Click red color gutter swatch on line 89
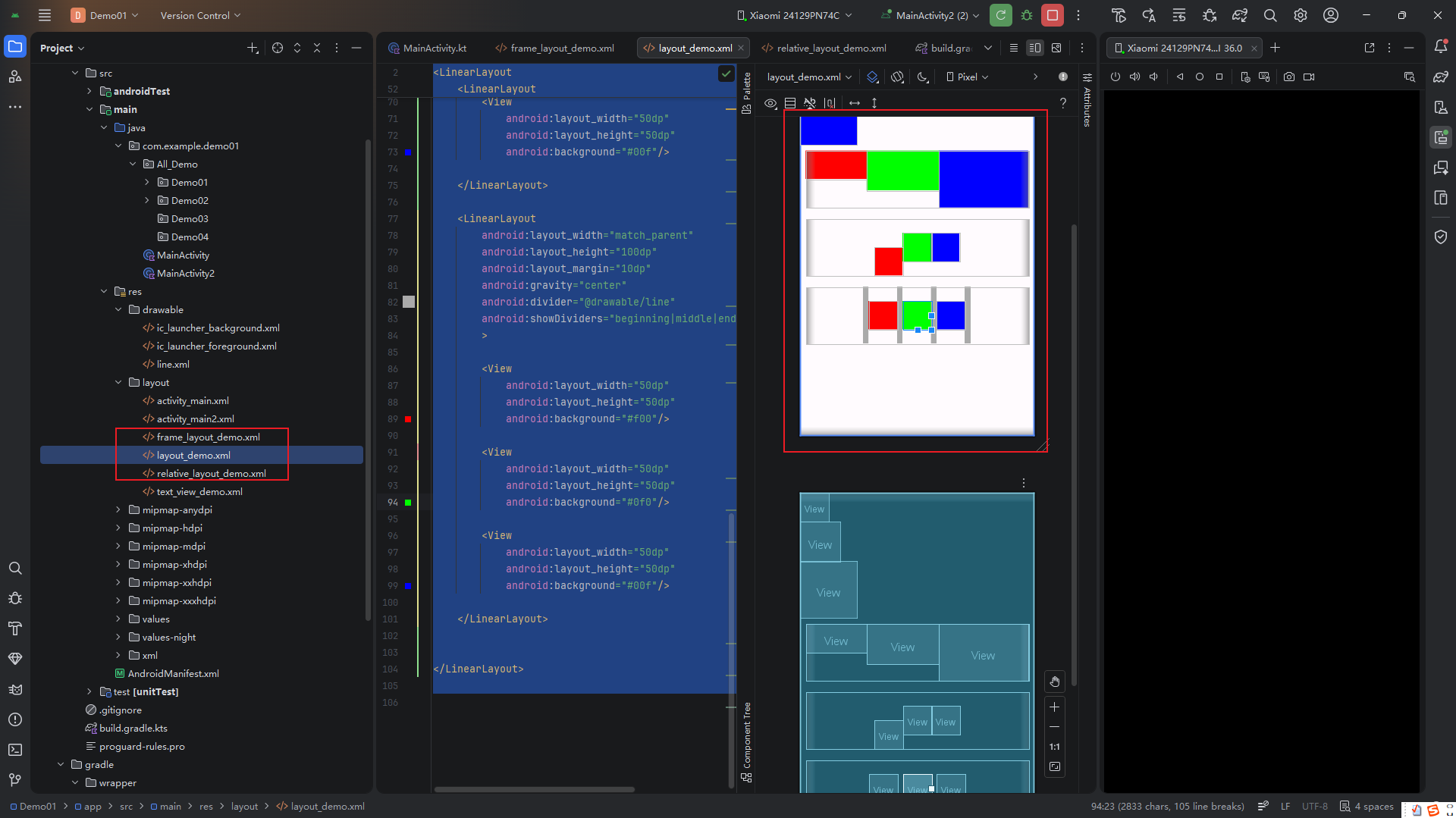 (408, 419)
